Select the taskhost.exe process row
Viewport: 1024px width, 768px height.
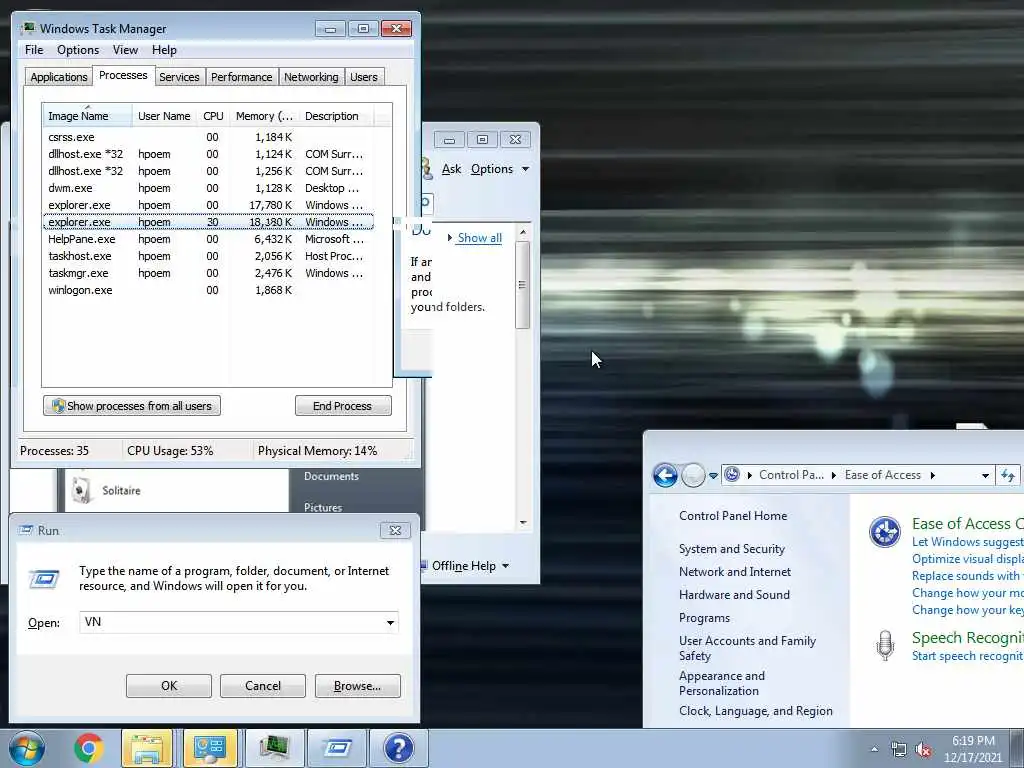(208, 256)
